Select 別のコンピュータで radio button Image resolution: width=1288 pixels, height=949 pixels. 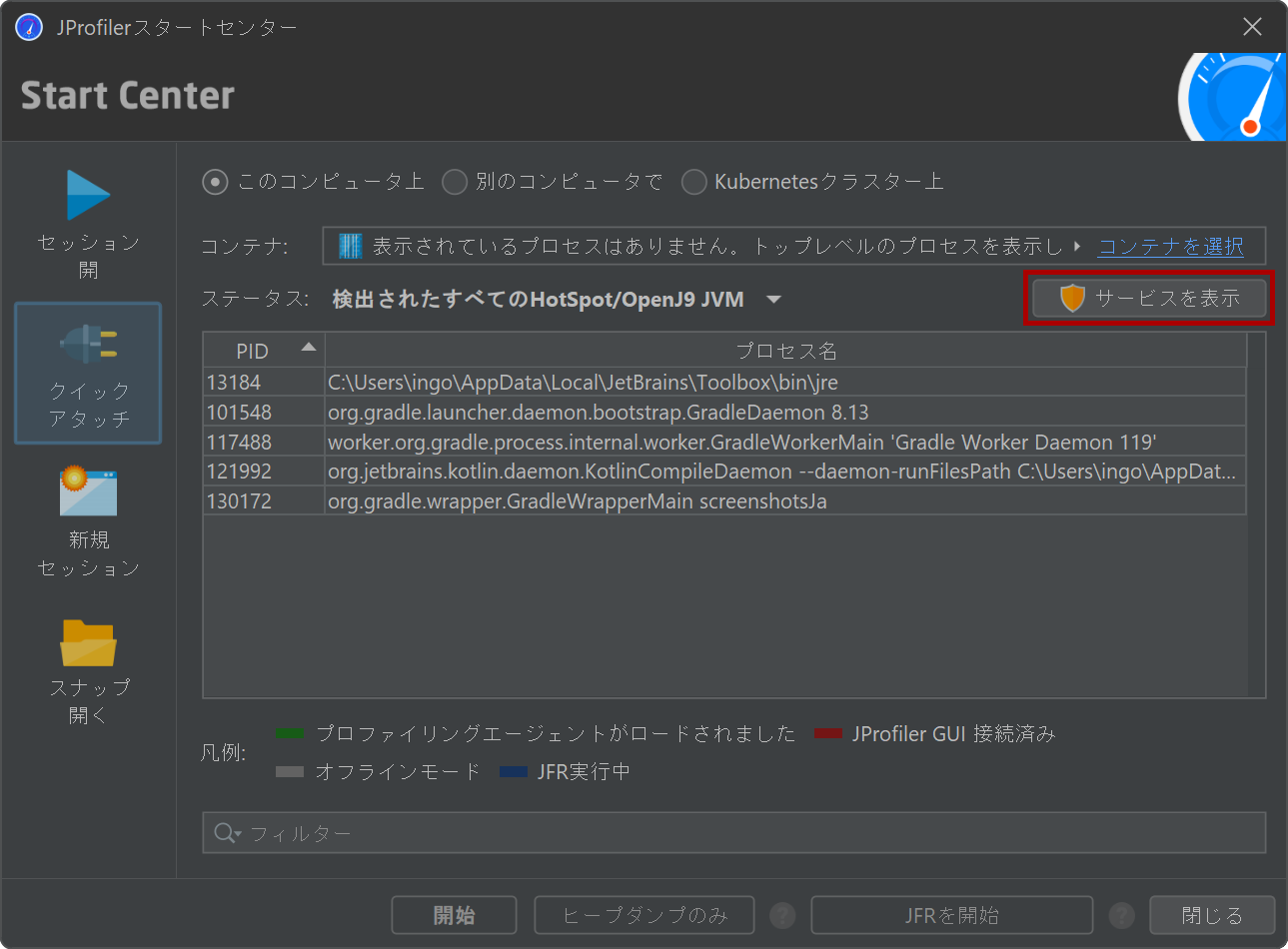[455, 182]
